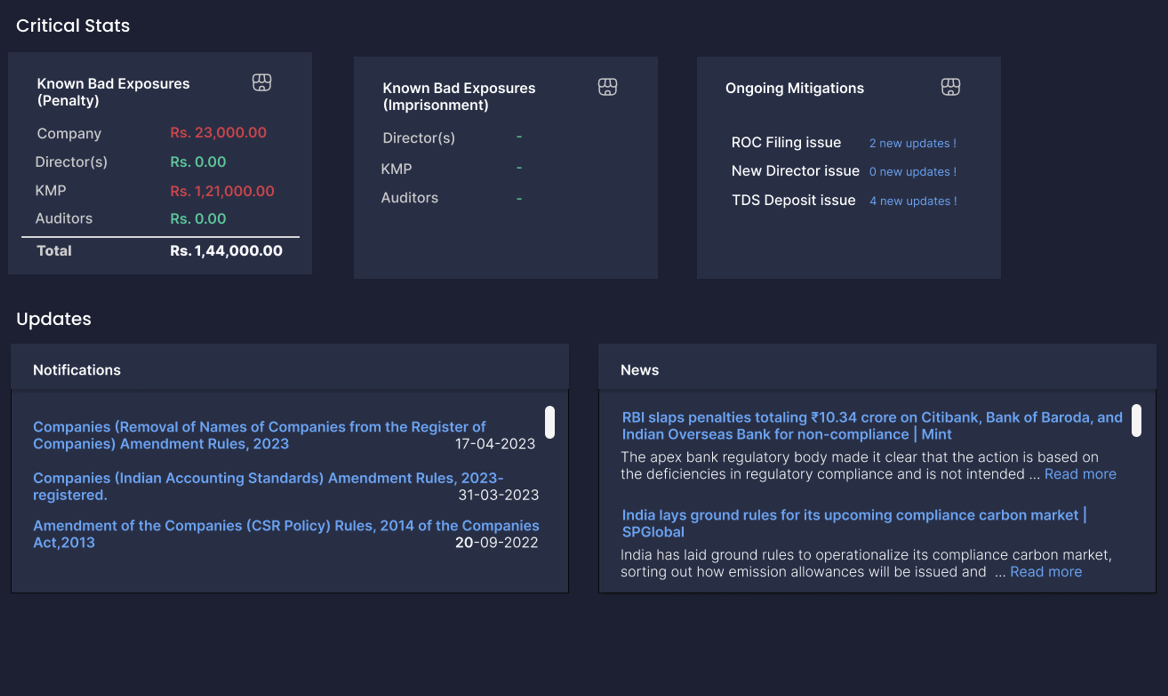Open New Director issue 0 new updates
1168x696 pixels.
tap(912, 172)
